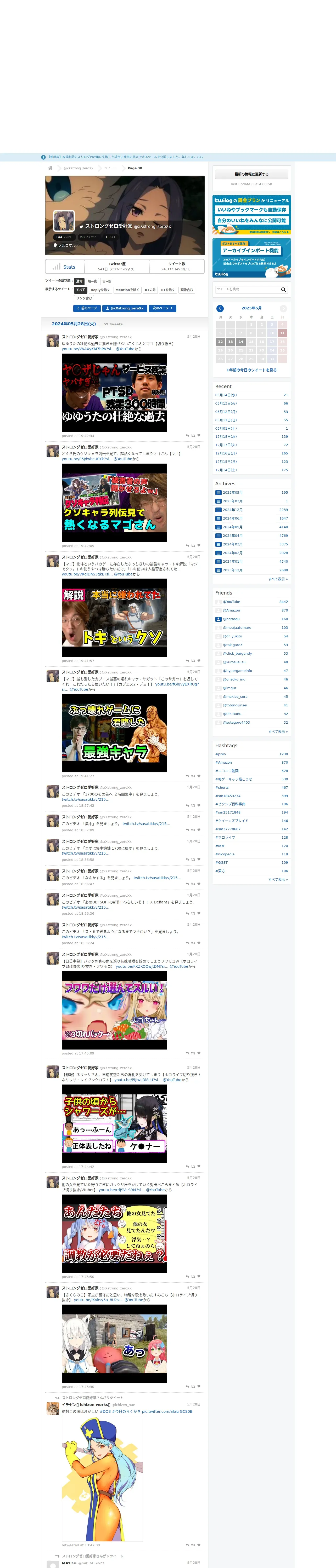The width and height of the screenshot is (336, 1568).
Task: Retweet icon on the 19:41:57 tweet
Action: point(193,660)
